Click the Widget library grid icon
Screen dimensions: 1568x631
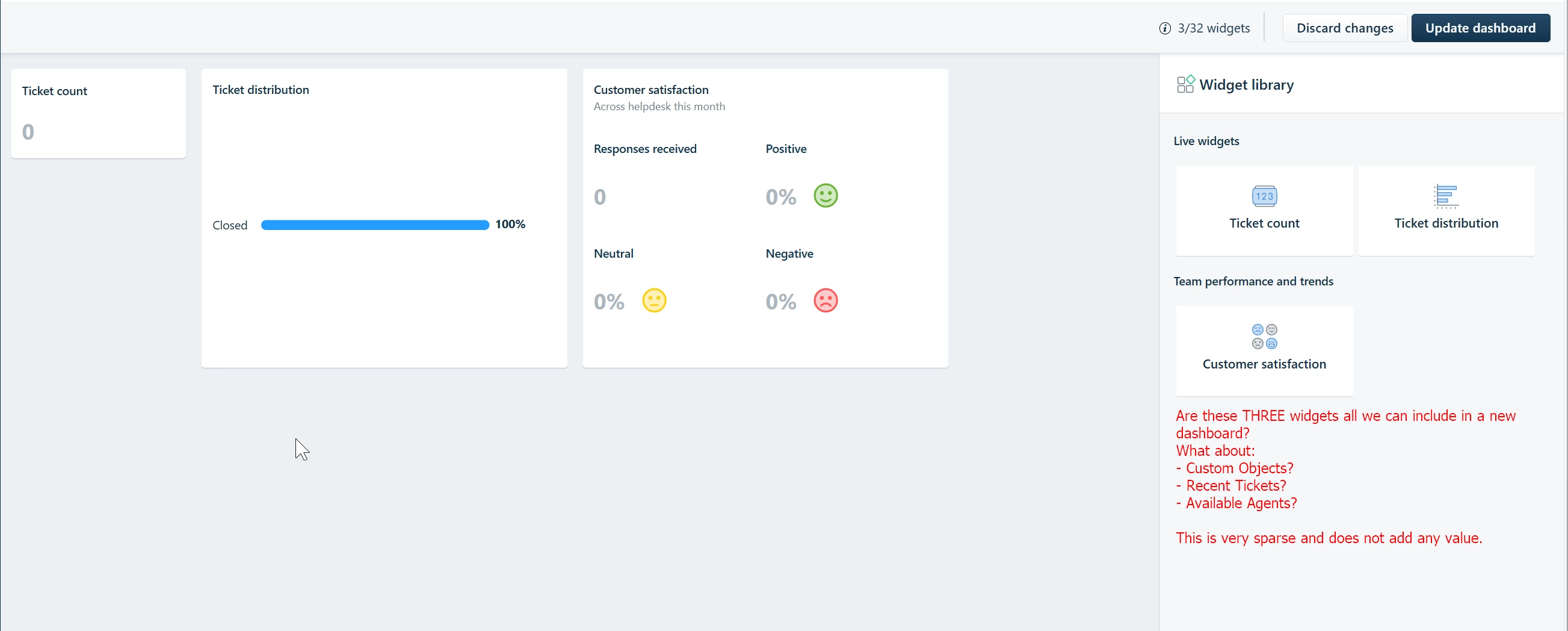tap(1185, 84)
